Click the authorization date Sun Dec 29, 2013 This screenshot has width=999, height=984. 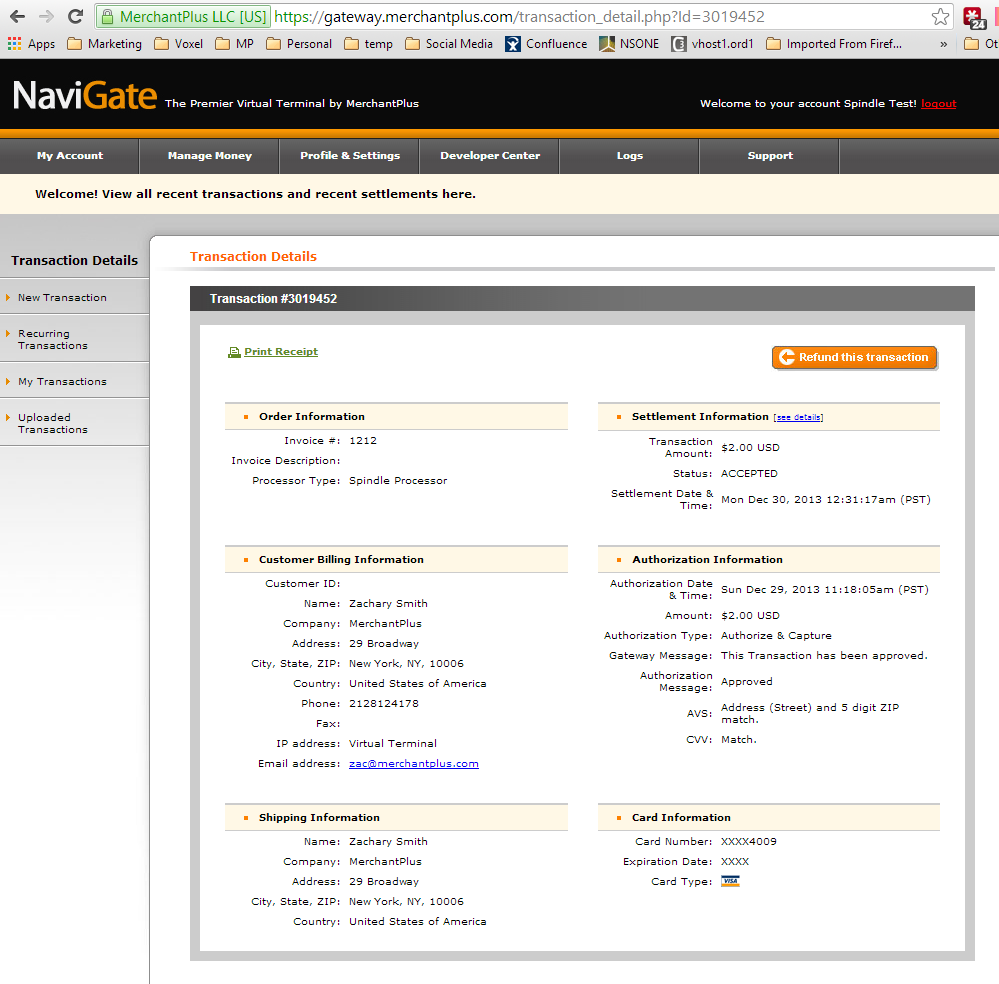point(824,590)
